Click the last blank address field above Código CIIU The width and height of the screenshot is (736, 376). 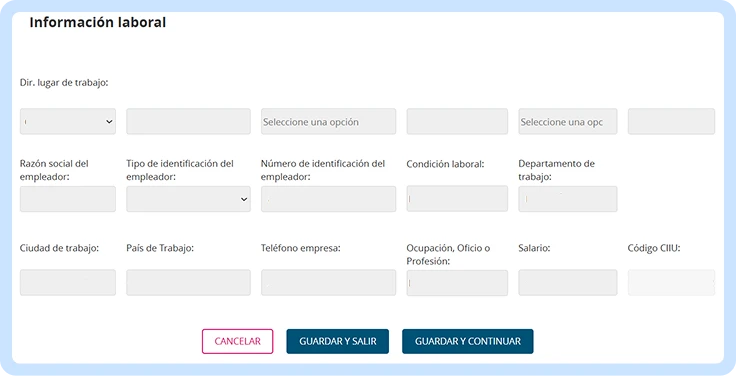(671, 122)
